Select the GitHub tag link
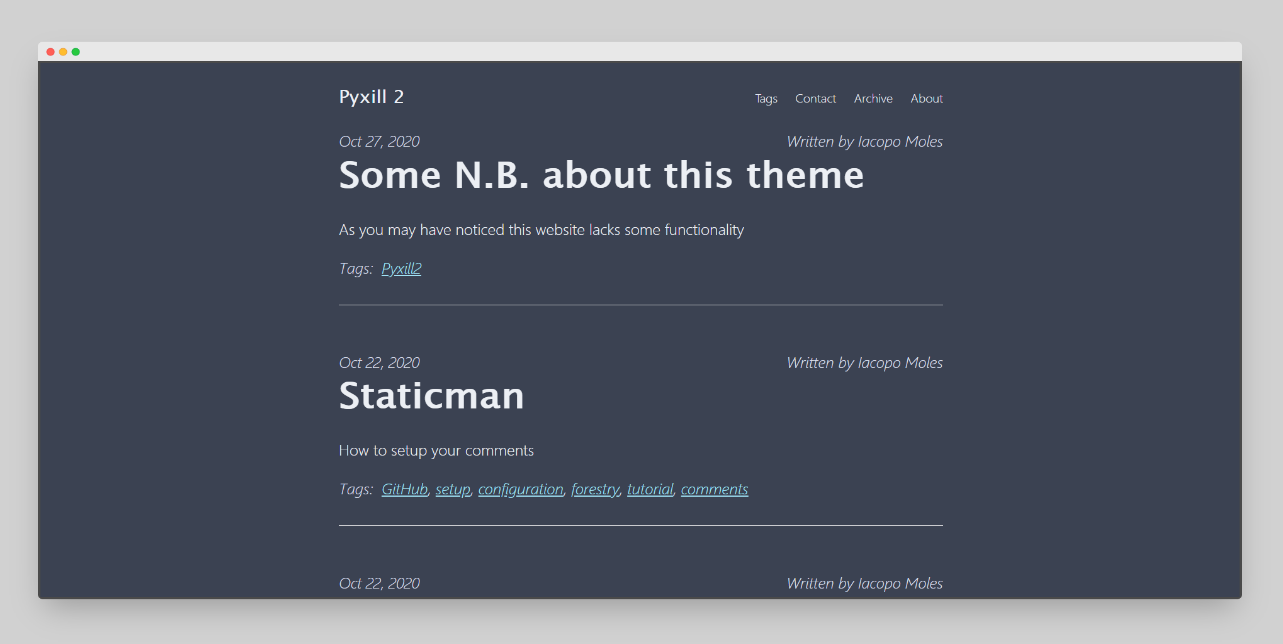Image resolution: width=1283 pixels, height=644 pixels. [x=405, y=489]
